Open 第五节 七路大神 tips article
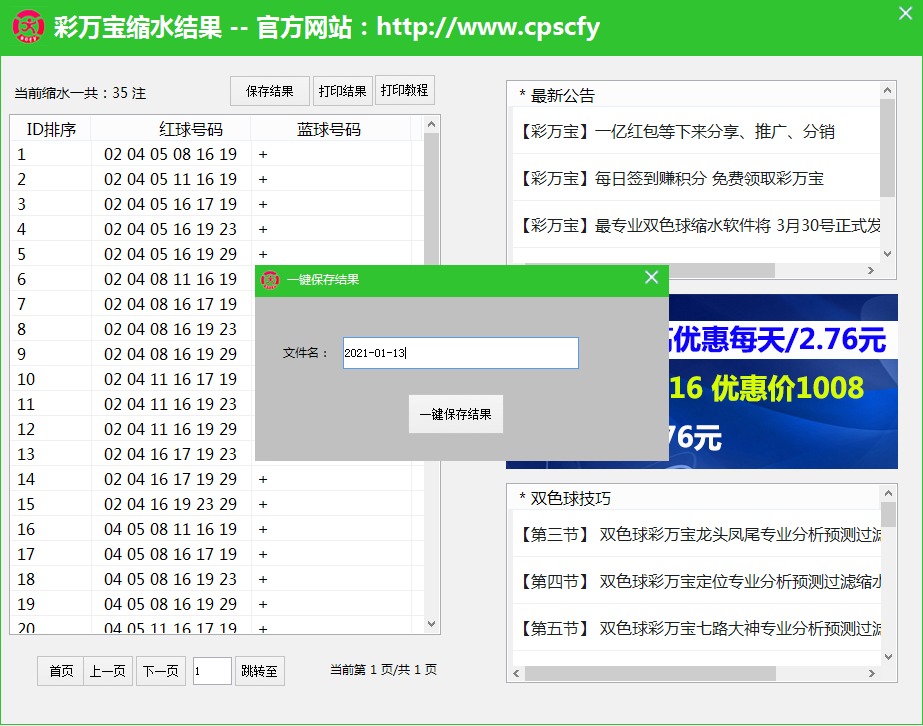Image resolution: width=923 pixels, height=726 pixels. [x=698, y=628]
